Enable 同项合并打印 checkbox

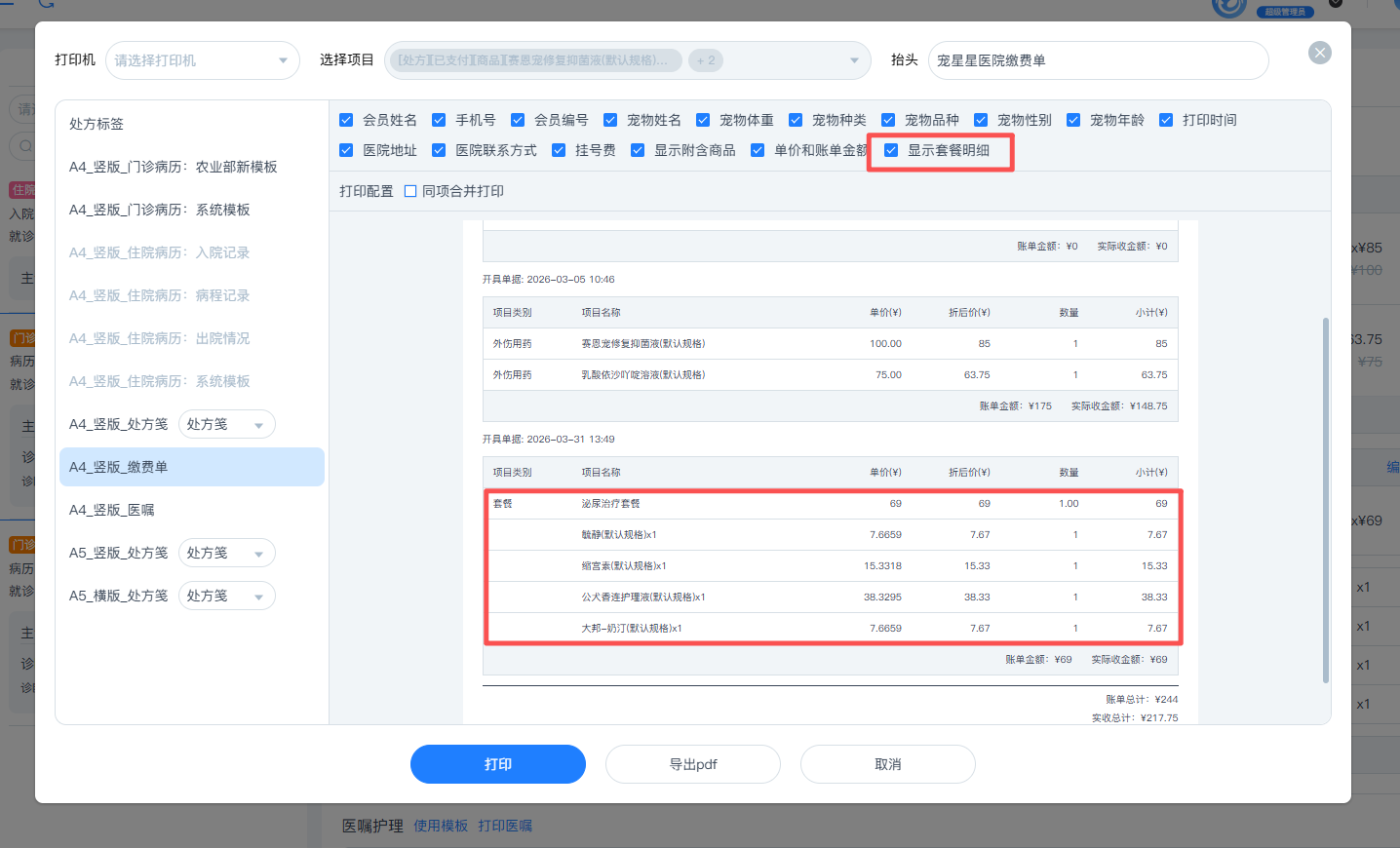coord(410,191)
